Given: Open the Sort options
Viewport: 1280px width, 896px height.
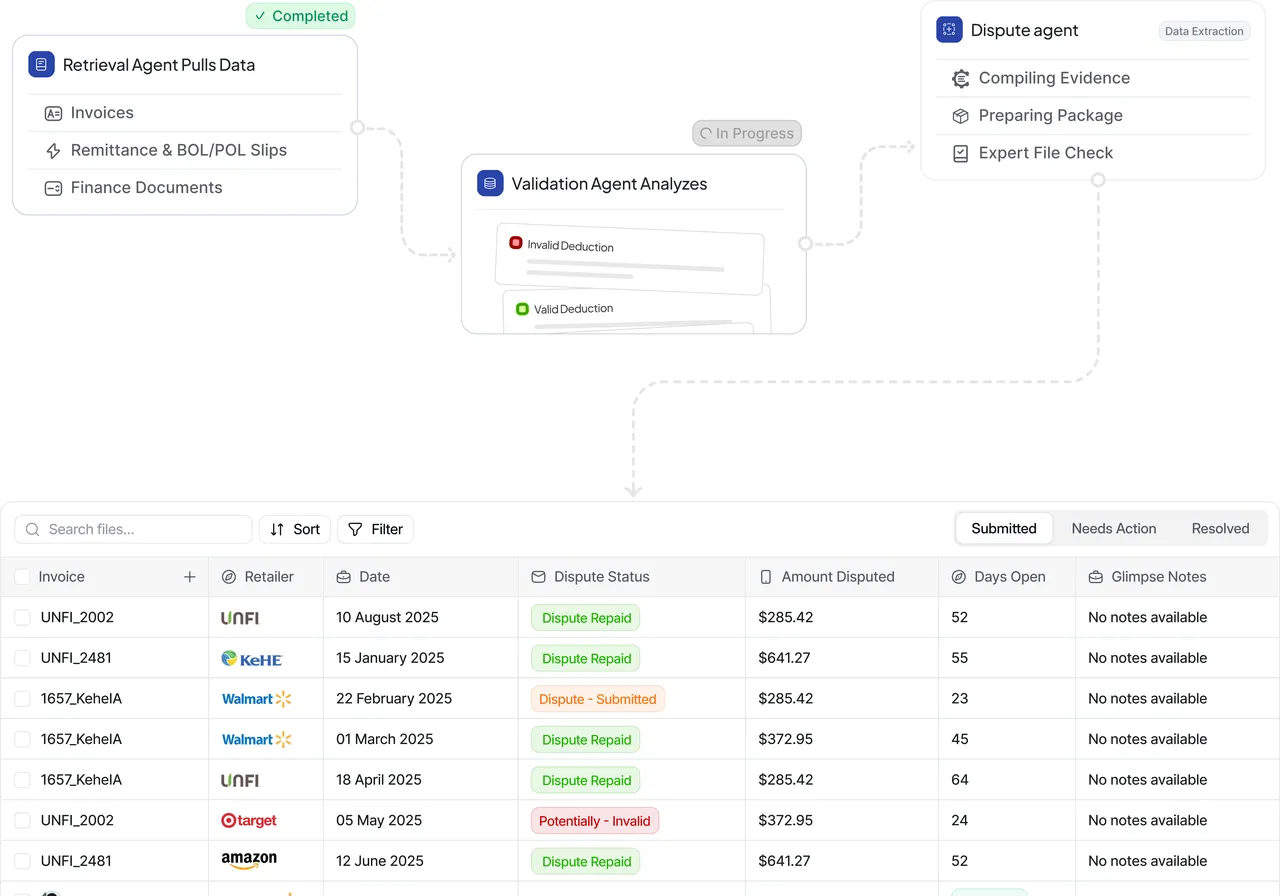Looking at the screenshot, I should coord(295,529).
